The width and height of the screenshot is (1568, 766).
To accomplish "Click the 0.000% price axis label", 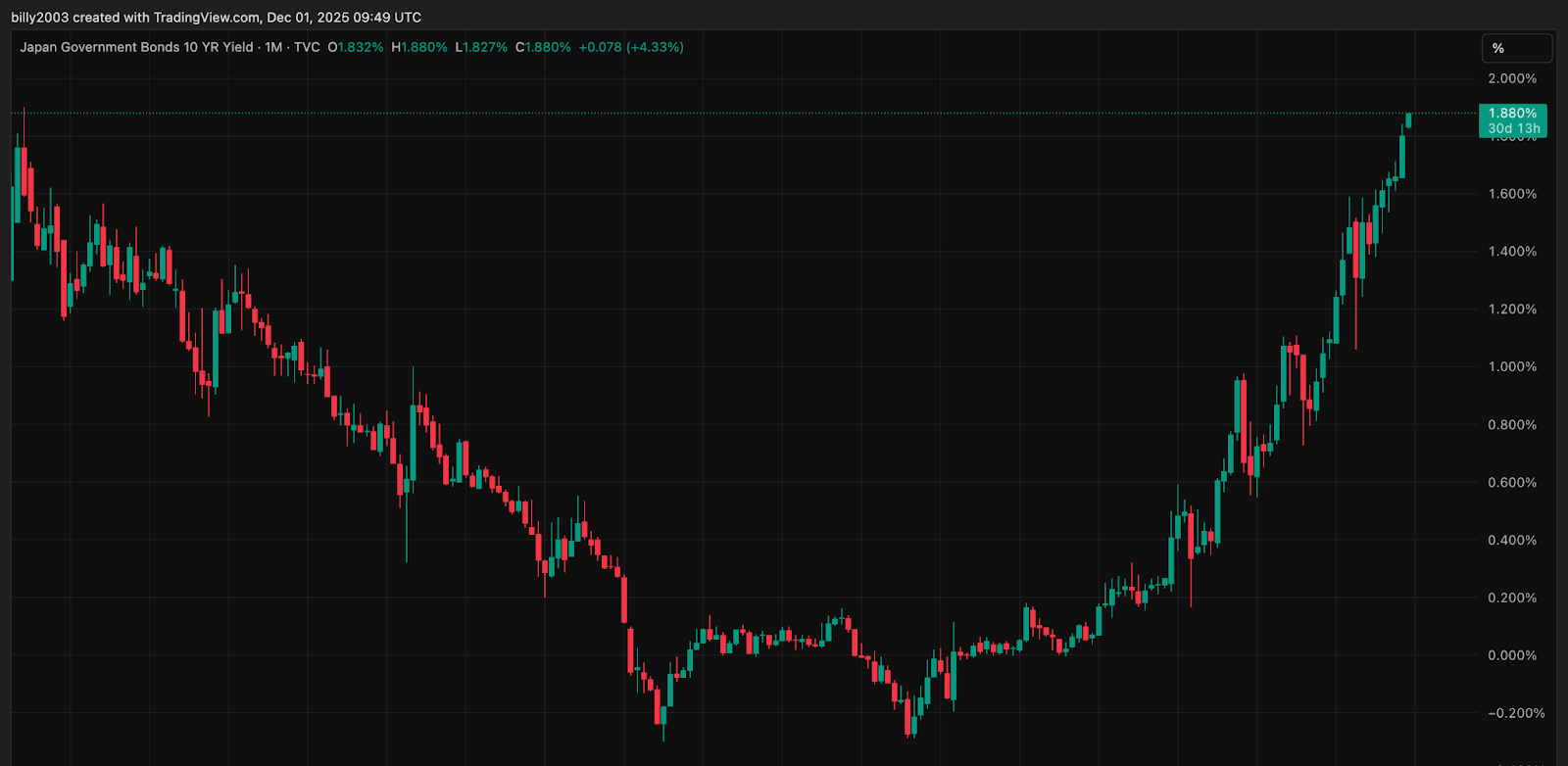I will click(1512, 656).
